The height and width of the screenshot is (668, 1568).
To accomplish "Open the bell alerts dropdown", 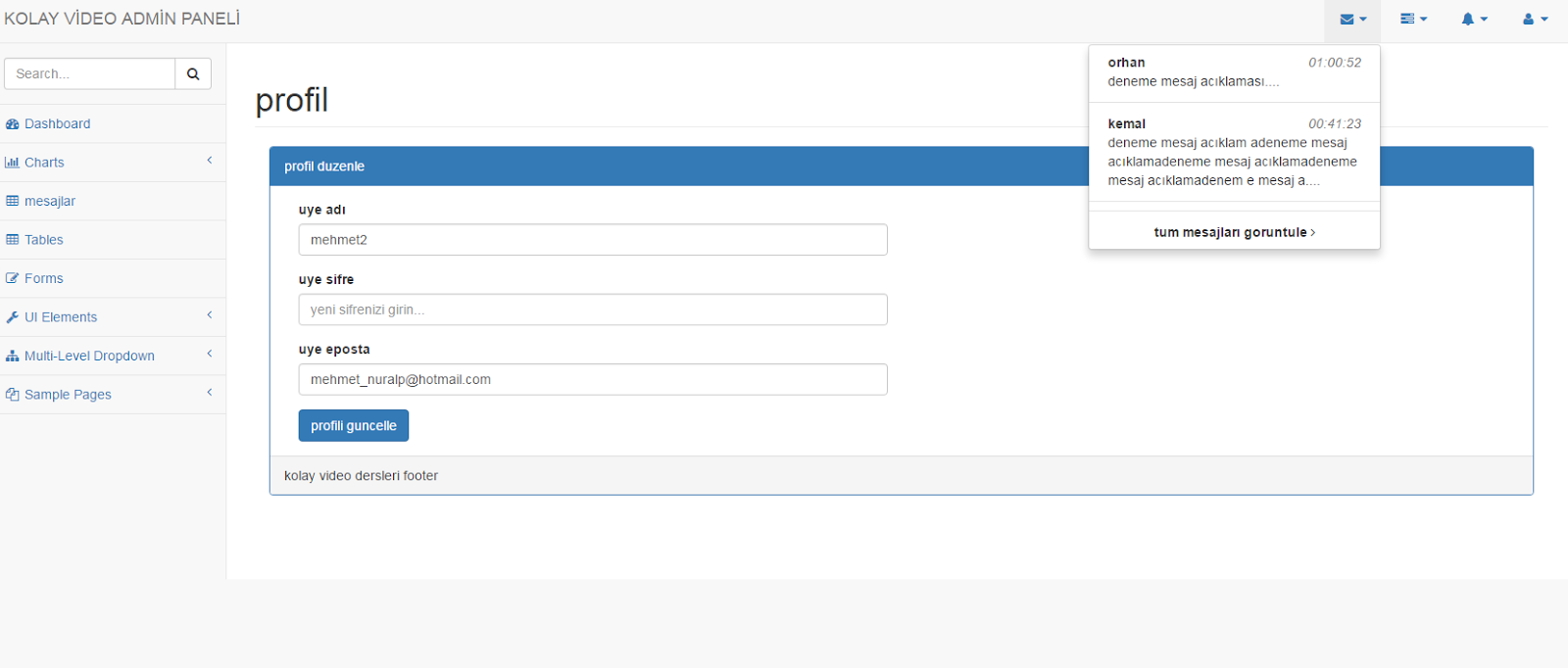I will (1474, 20).
